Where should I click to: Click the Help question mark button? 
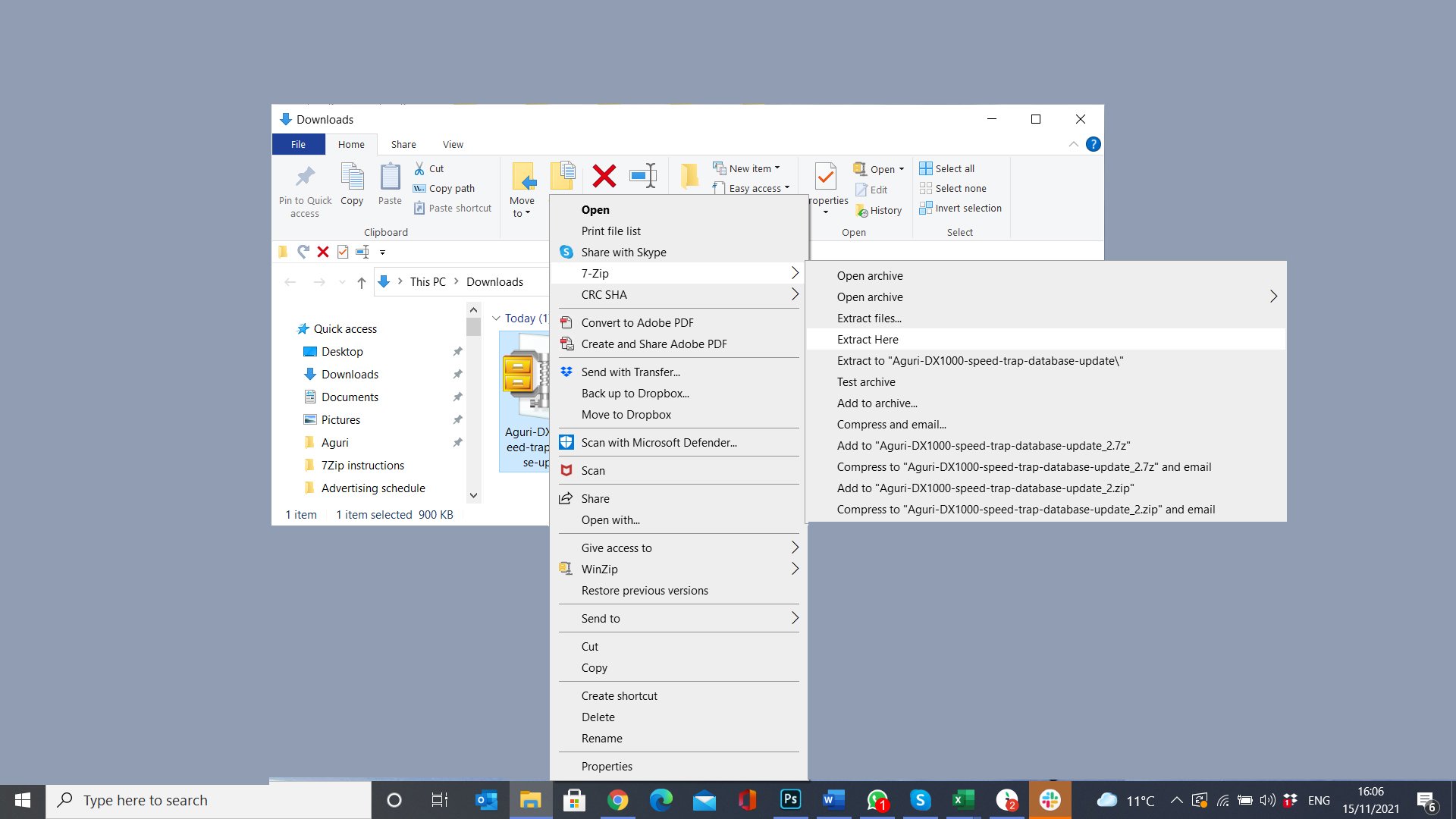[x=1094, y=144]
